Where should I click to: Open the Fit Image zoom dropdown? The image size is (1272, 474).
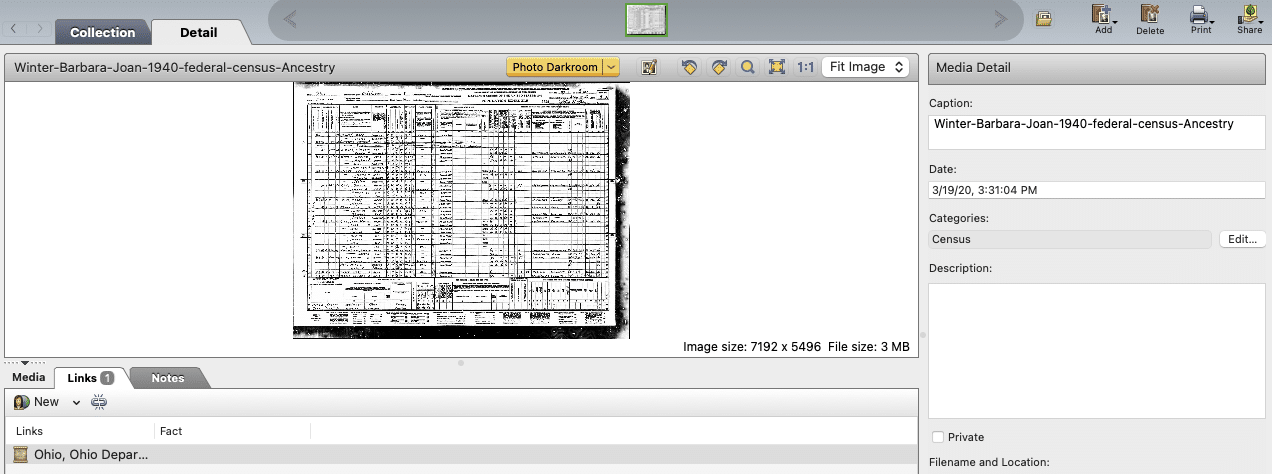(x=865, y=67)
